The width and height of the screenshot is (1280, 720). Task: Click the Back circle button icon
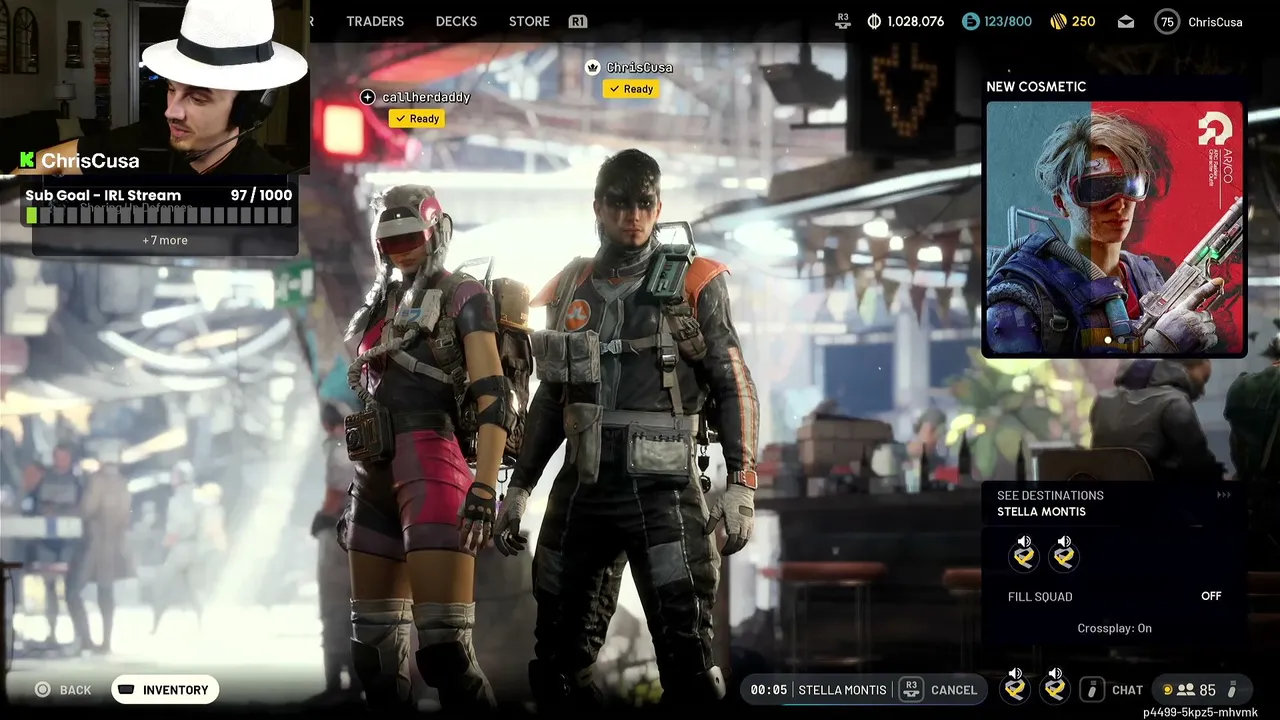pyautogui.click(x=42, y=690)
